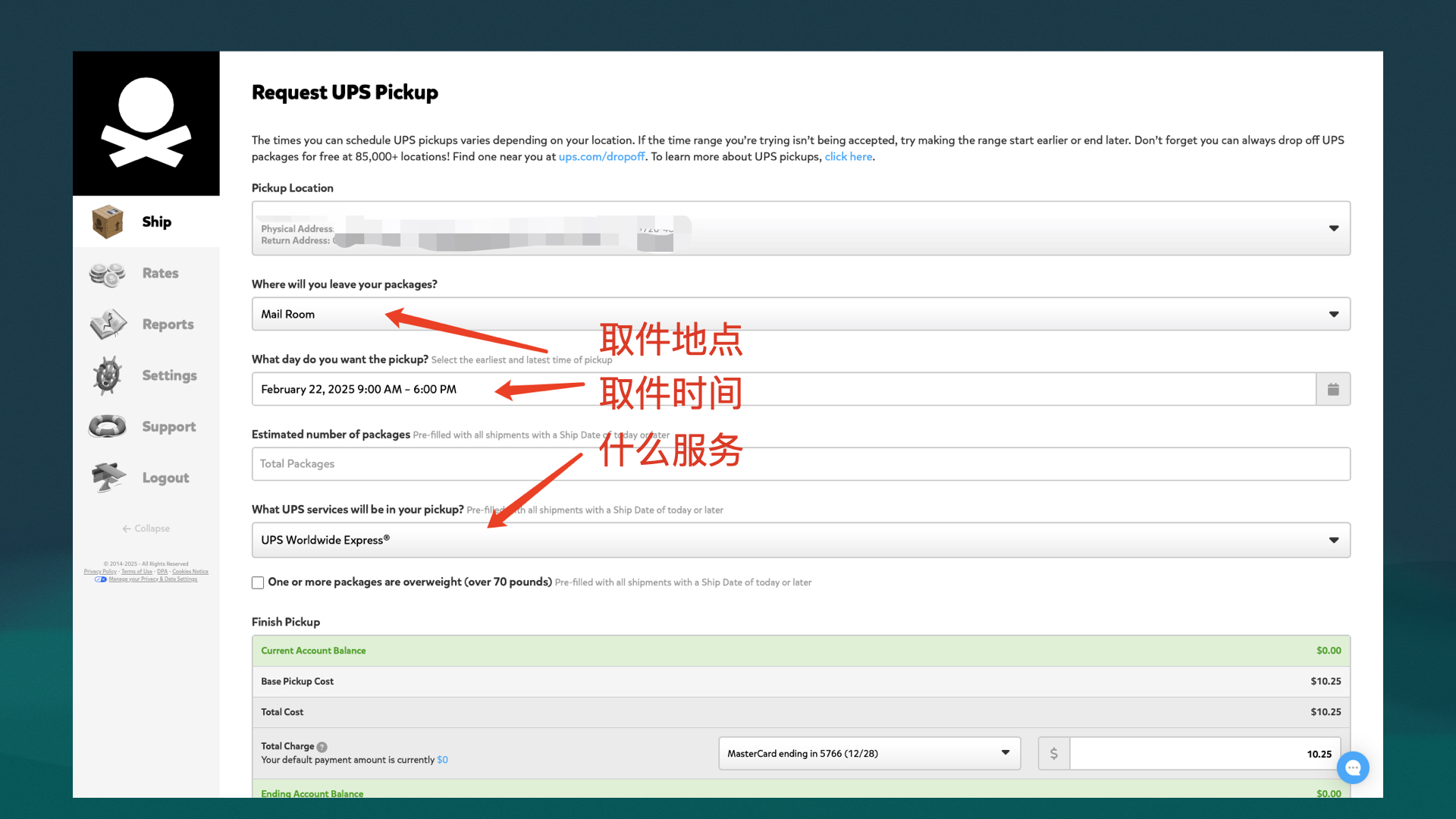Click the 'click here' UPS pickups link

pos(849,157)
